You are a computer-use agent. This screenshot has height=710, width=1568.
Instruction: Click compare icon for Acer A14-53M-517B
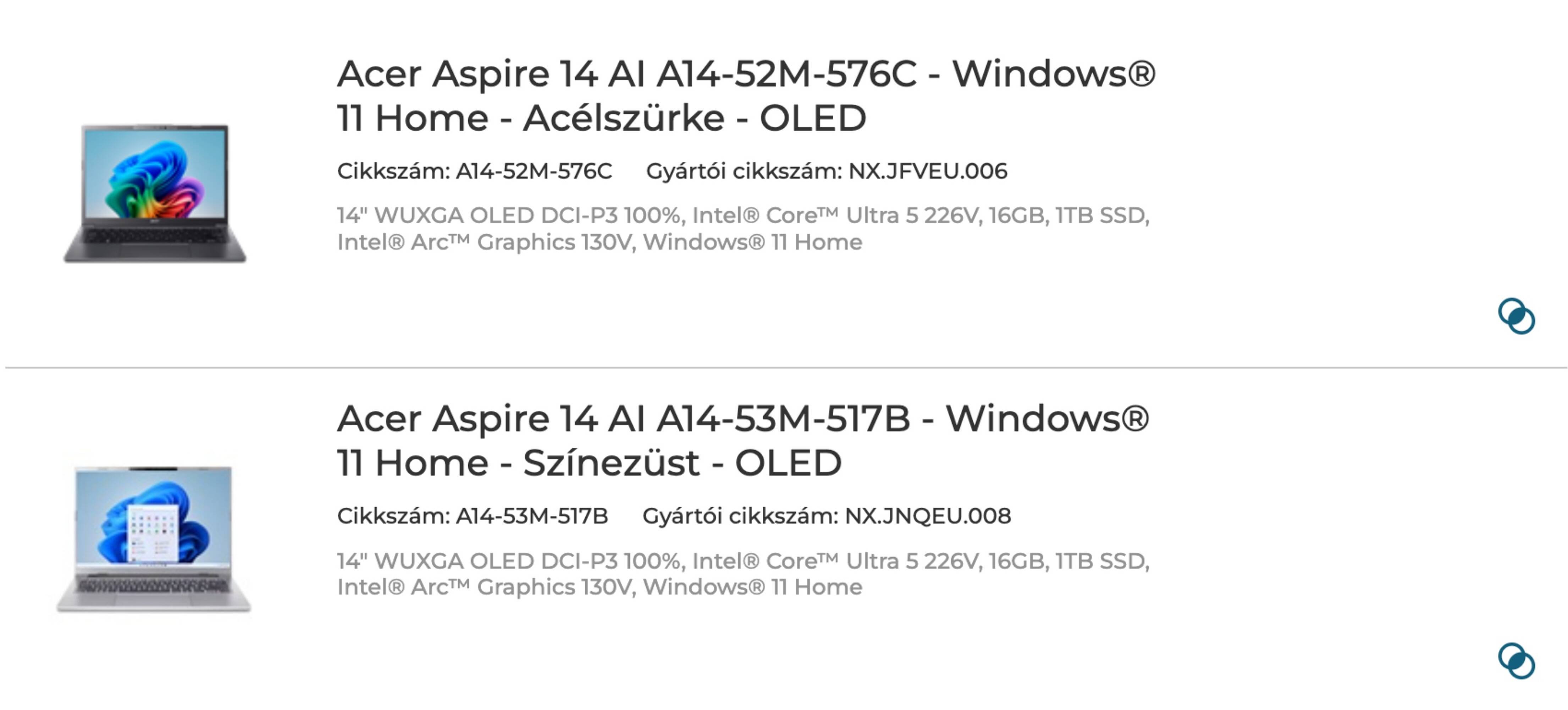coord(1516,661)
